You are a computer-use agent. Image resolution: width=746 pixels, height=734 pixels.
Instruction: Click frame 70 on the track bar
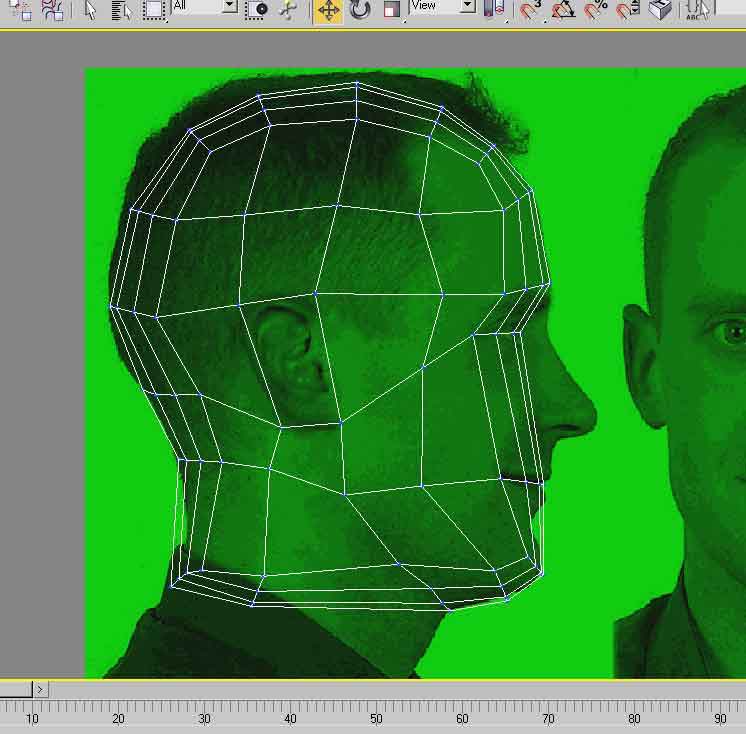(x=549, y=718)
